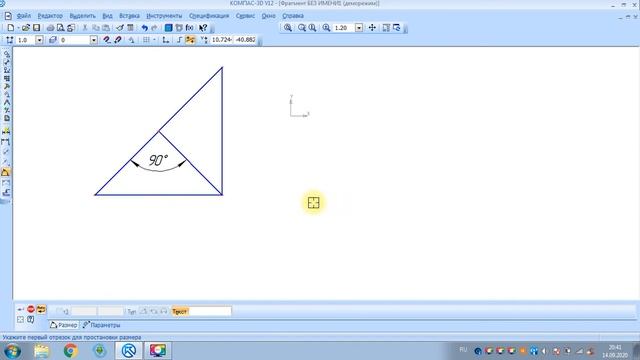
Task: Save the current fragment
Action: click(x=36, y=28)
